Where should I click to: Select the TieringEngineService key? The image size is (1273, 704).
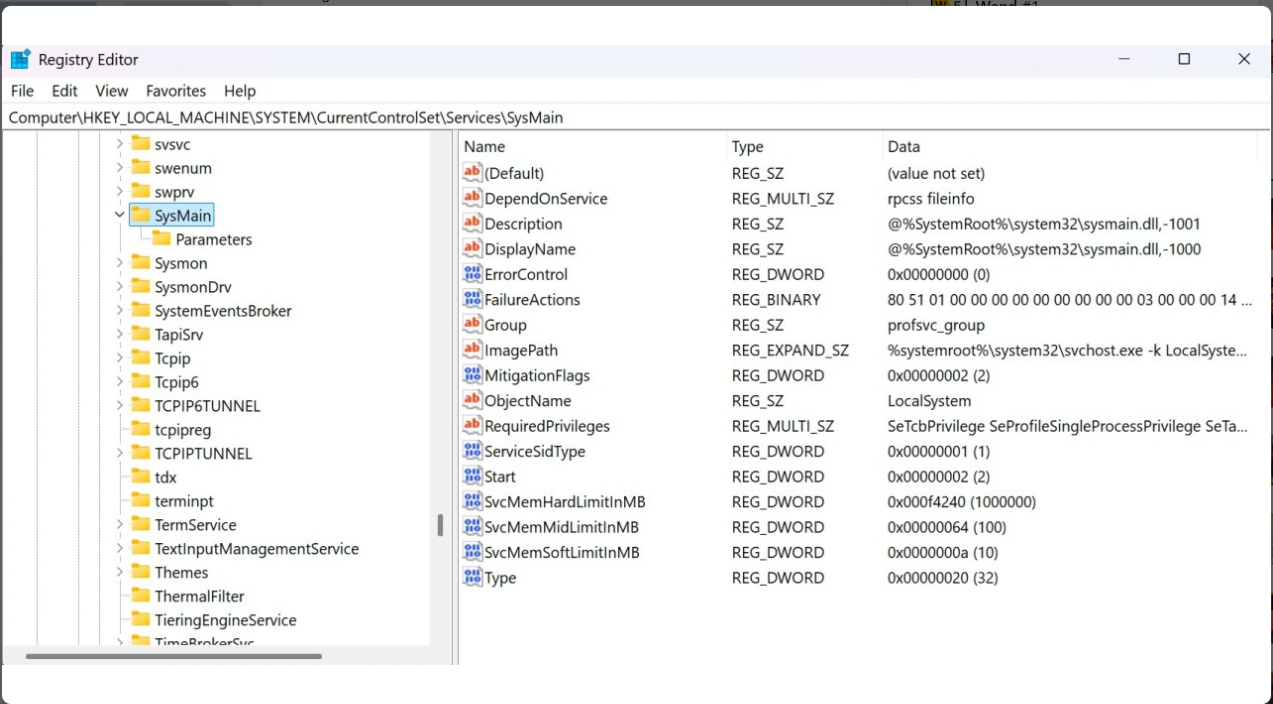pyautogui.click(x=226, y=620)
